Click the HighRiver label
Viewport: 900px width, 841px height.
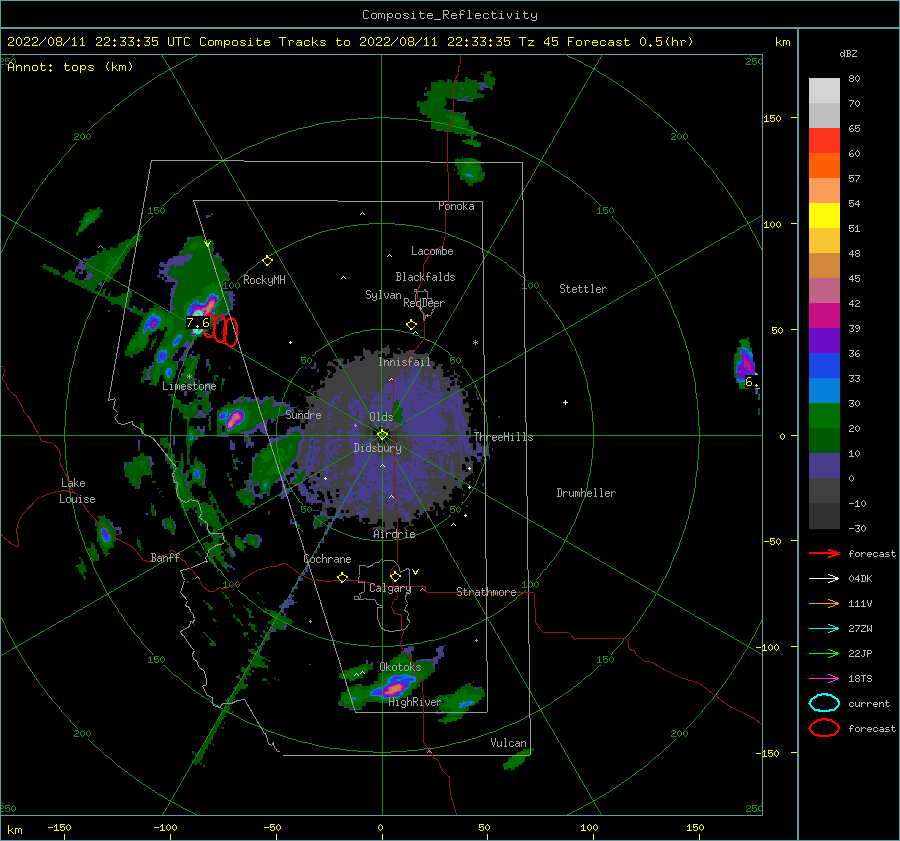(415, 702)
